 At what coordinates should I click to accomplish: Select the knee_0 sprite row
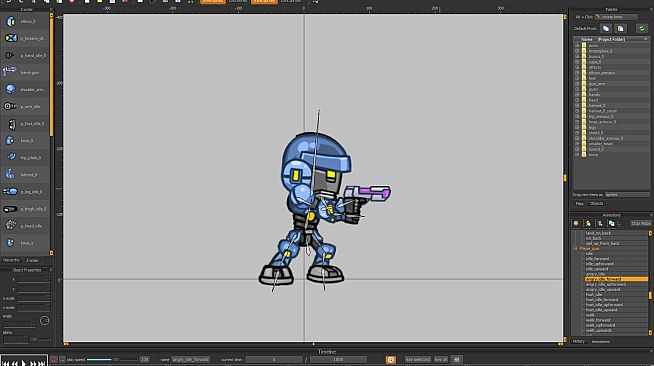pos(25,141)
